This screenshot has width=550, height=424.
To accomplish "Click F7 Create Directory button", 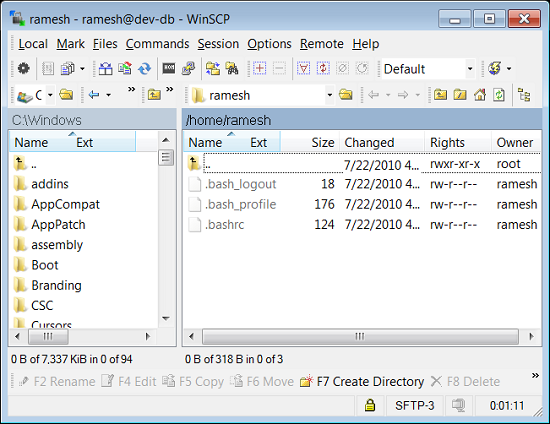I will pyautogui.click(x=362, y=382).
